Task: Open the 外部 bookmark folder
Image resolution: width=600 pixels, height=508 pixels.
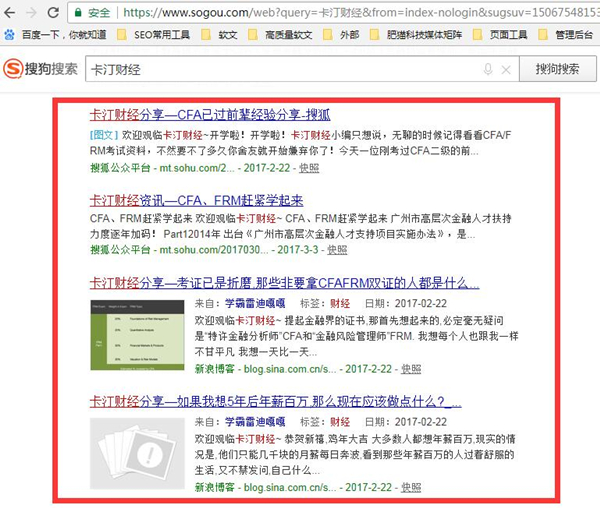Action: 341,35
